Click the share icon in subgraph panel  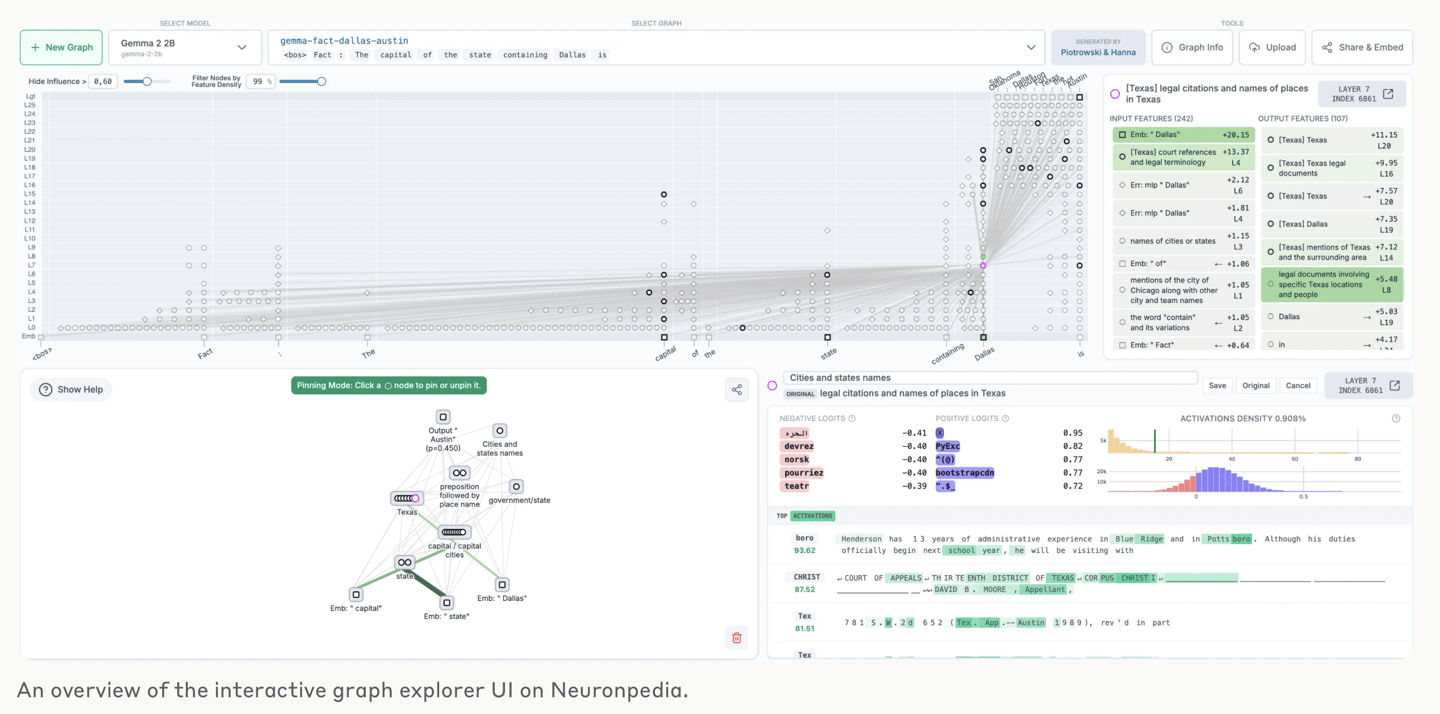tap(737, 390)
